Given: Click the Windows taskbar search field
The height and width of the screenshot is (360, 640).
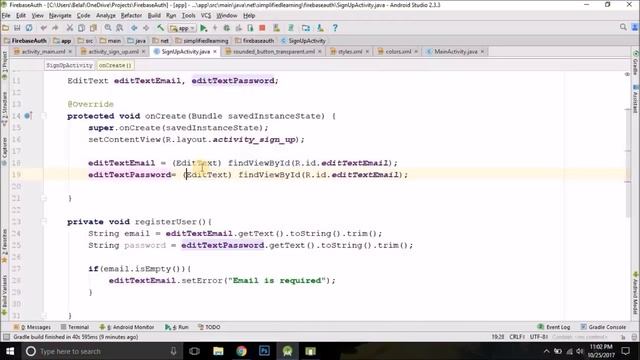Looking at the screenshot, I should pyautogui.click(x=102, y=351).
